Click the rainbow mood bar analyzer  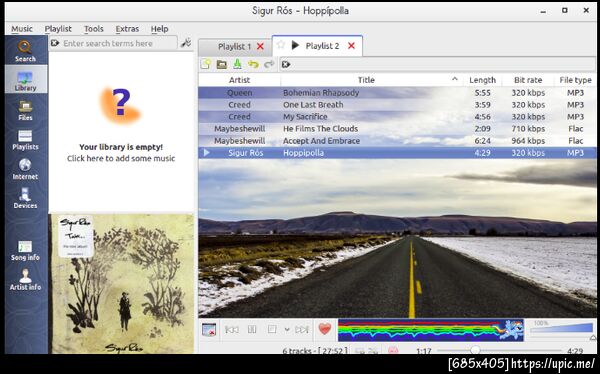[x=430, y=330]
